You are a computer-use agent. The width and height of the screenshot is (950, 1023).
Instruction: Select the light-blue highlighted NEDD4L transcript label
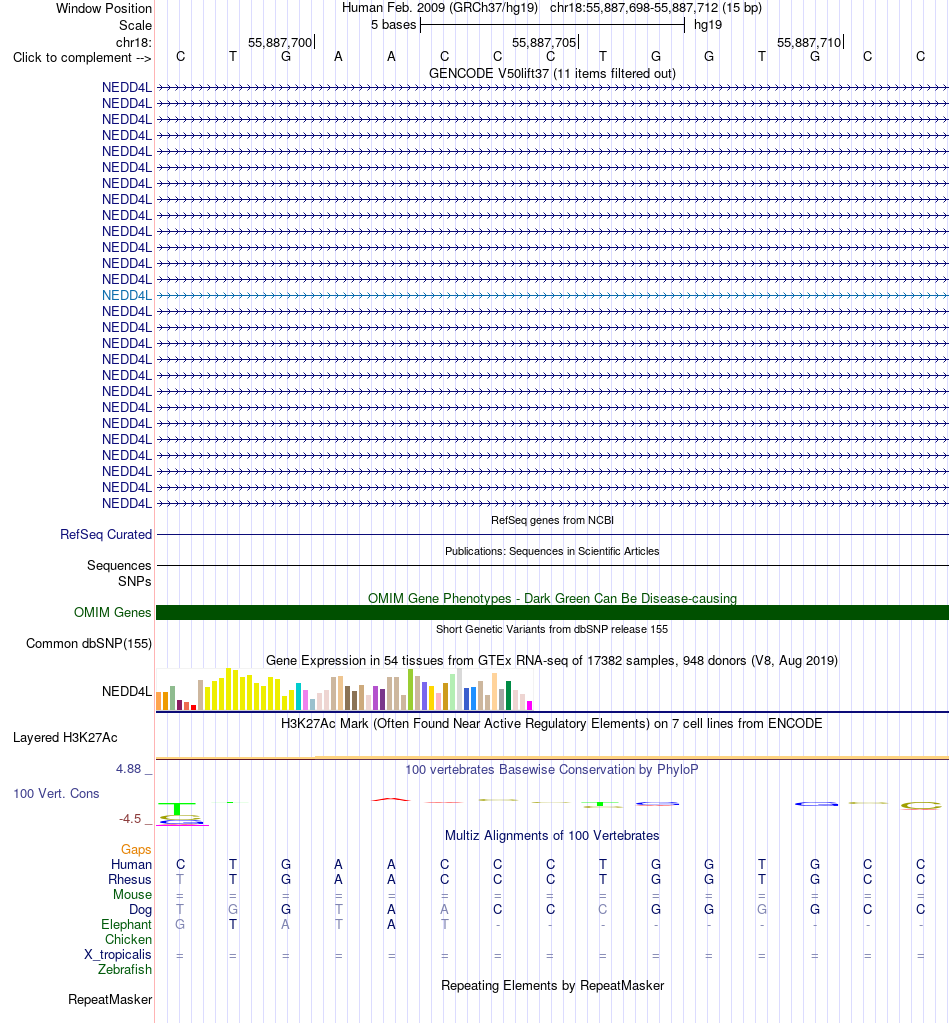[127, 296]
